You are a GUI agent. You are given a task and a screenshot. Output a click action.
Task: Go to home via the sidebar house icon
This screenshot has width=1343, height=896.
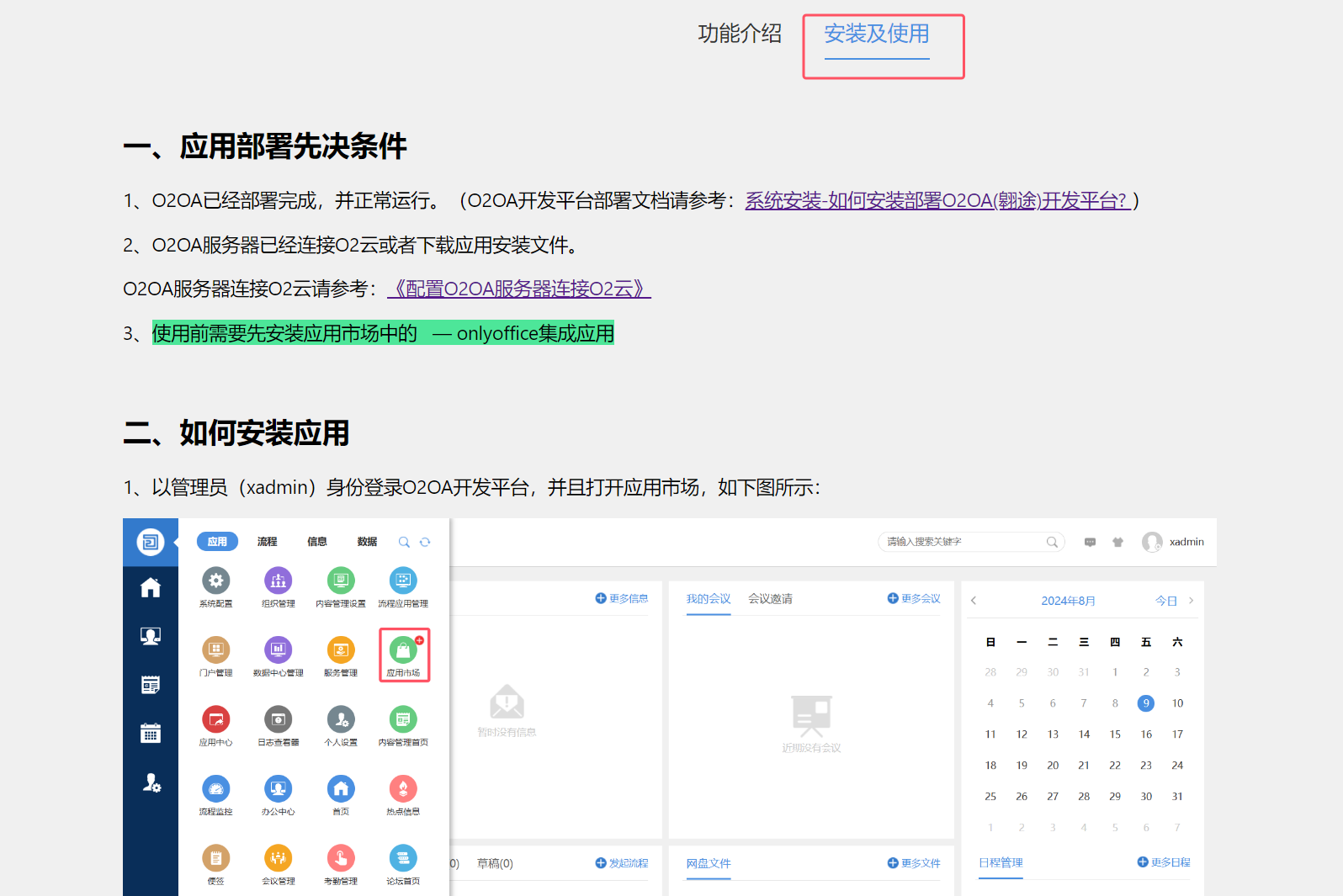[x=151, y=587]
